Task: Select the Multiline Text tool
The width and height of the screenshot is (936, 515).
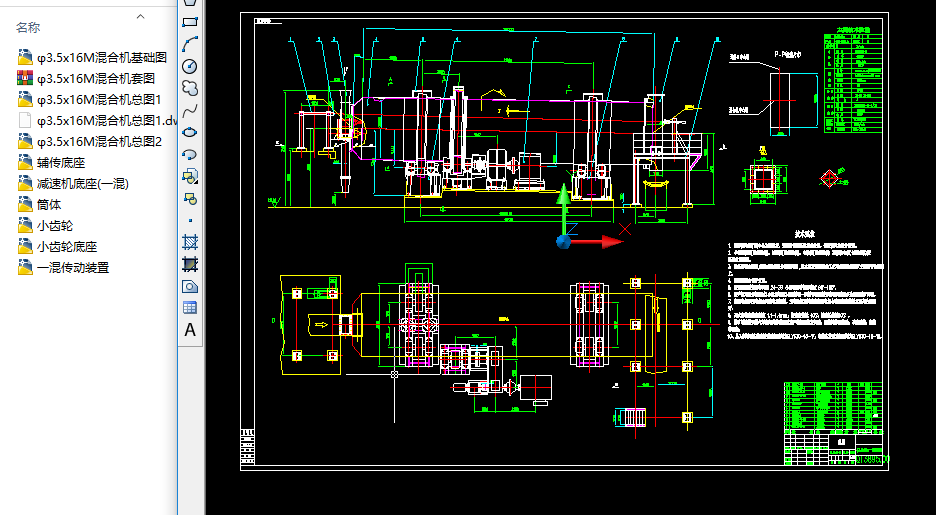Action: [190, 330]
